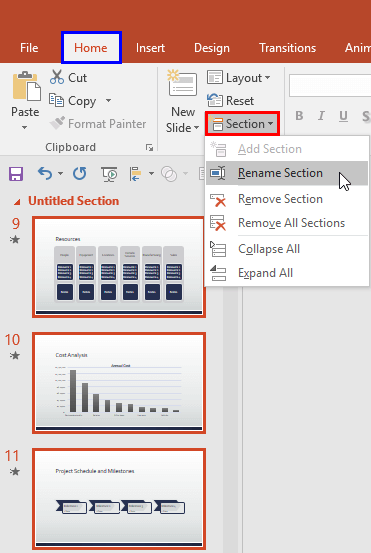Open the Undo history dropdown
The image size is (371, 553).
point(60,174)
